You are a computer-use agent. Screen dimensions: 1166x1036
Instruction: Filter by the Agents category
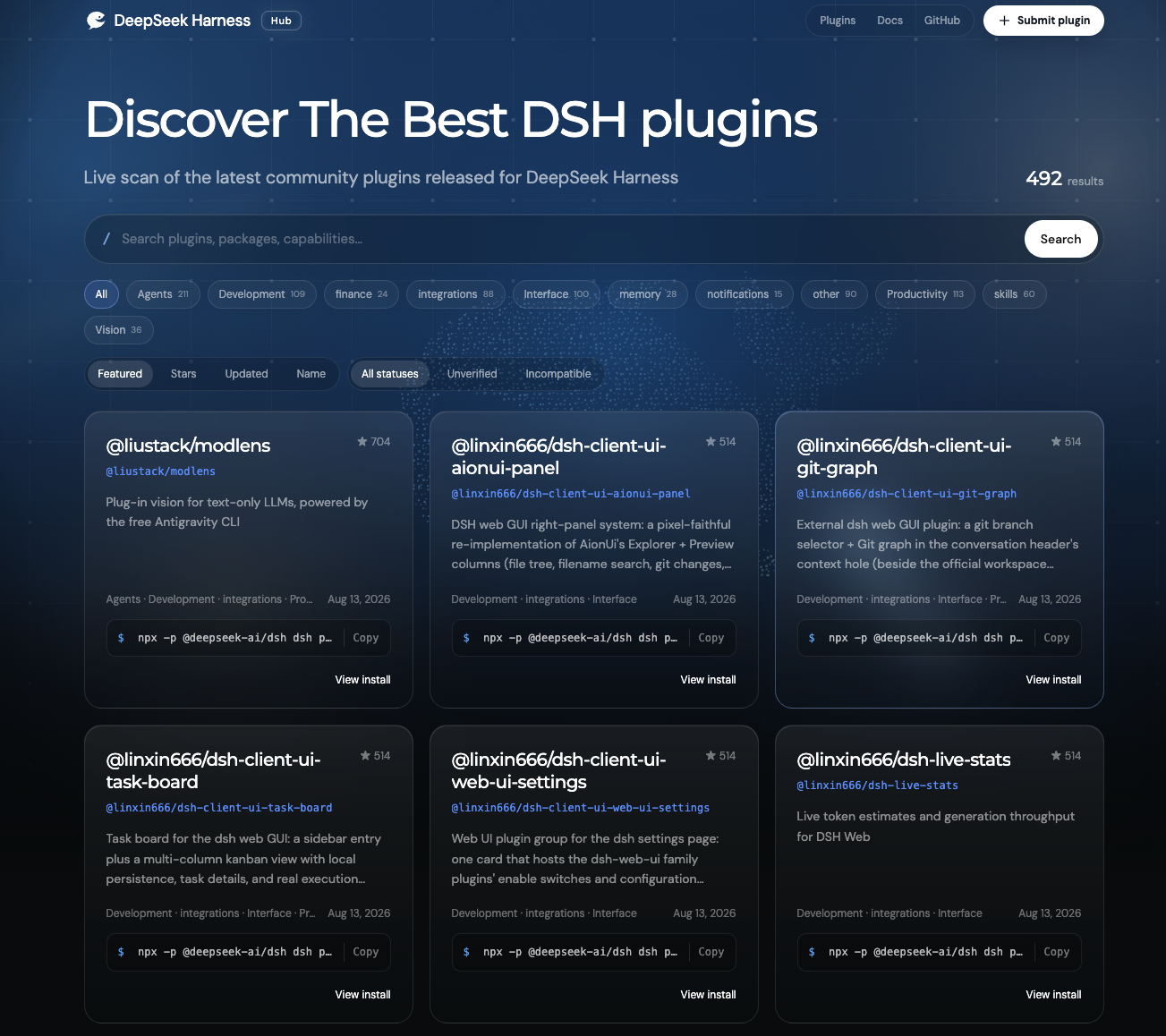pos(163,294)
